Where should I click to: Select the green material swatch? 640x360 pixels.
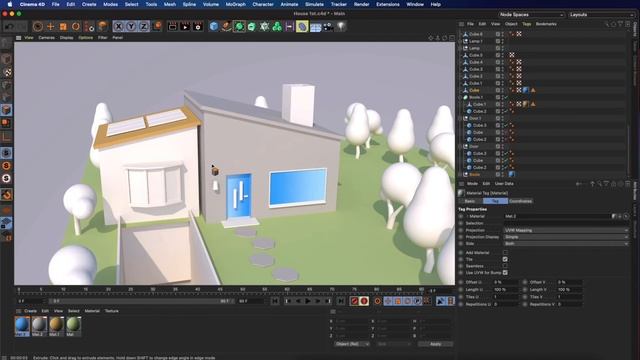pos(73,325)
